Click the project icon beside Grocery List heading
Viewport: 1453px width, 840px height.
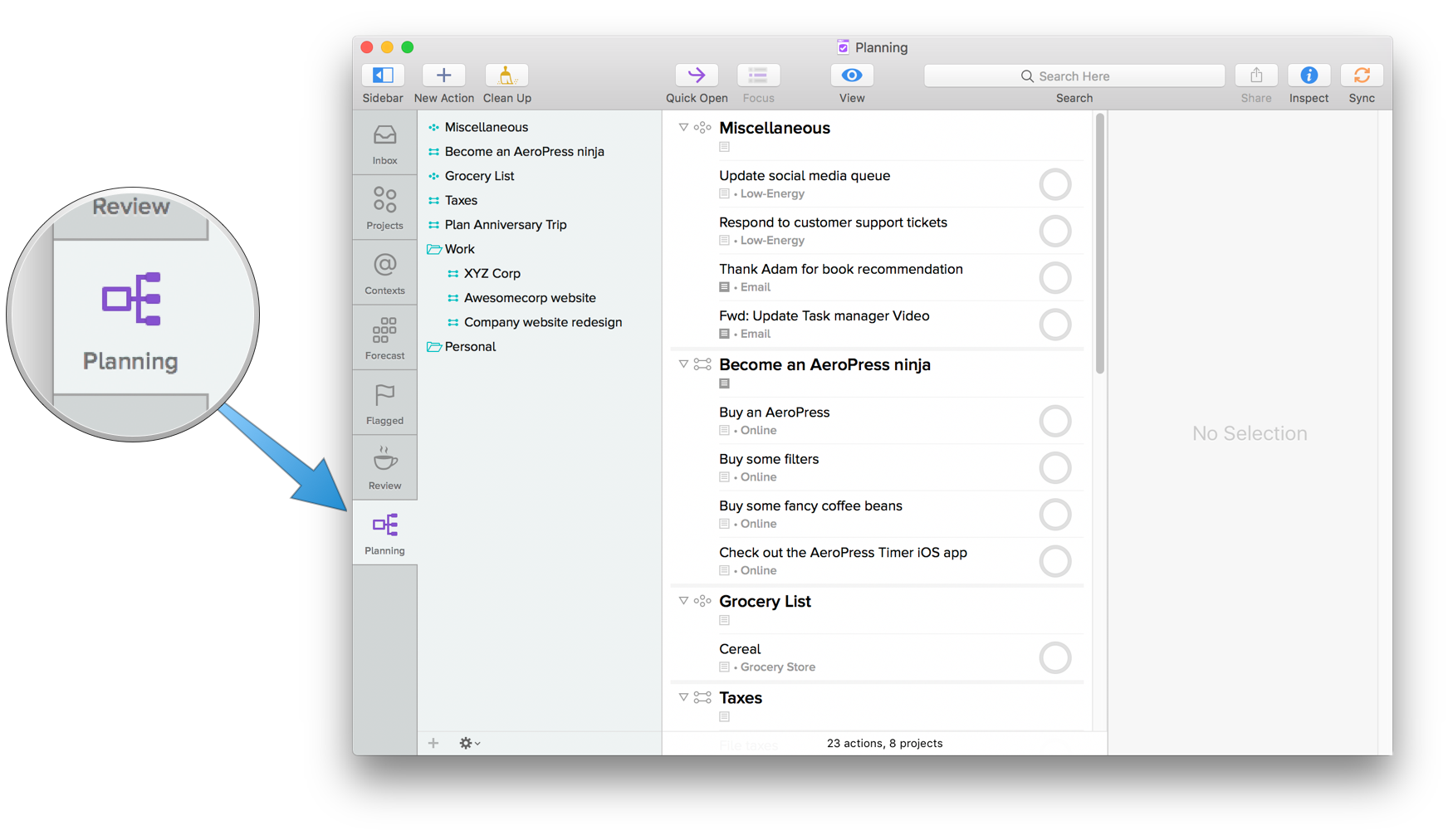click(702, 601)
